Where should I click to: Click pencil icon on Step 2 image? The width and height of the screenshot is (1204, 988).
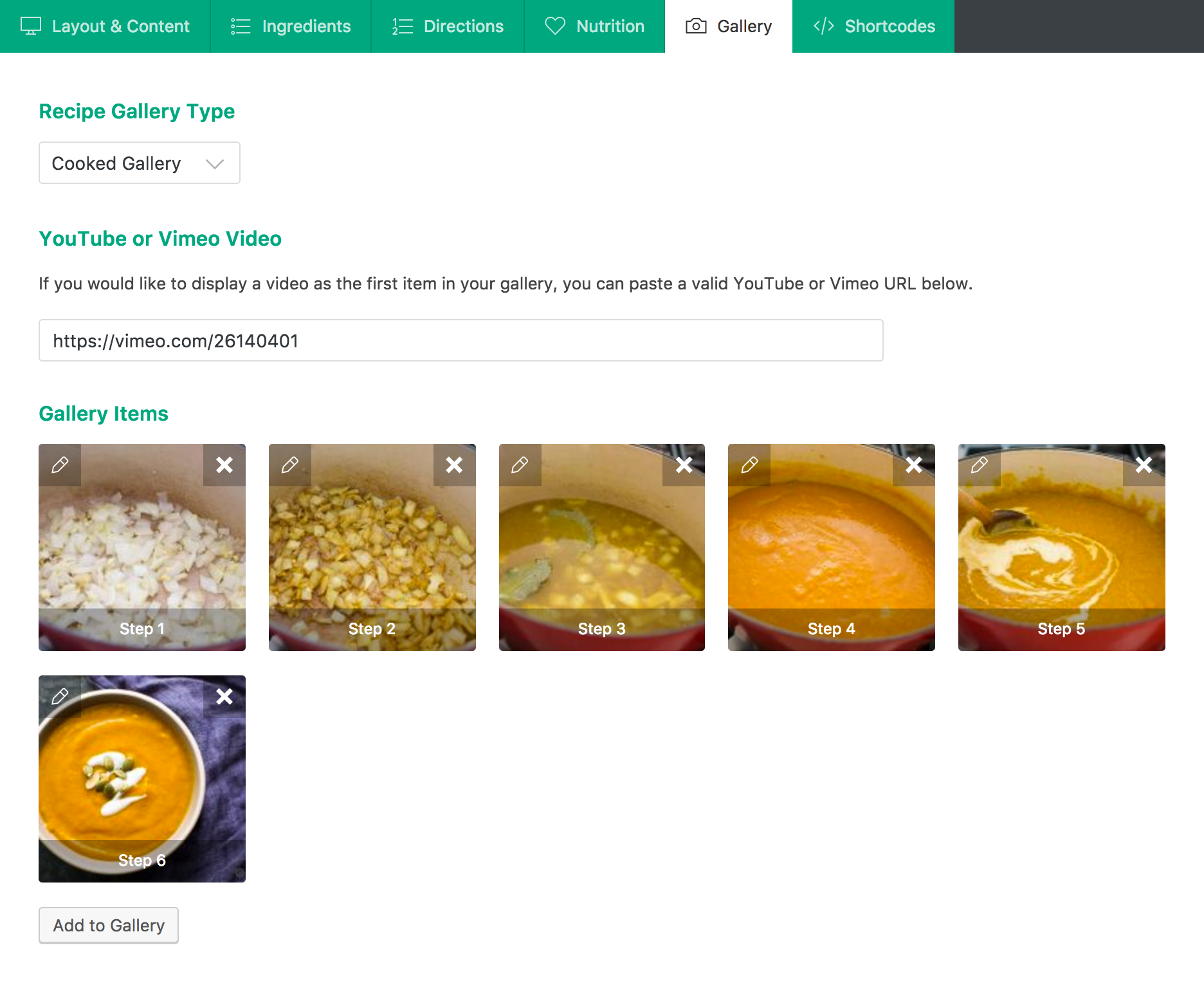[x=290, y=465]
